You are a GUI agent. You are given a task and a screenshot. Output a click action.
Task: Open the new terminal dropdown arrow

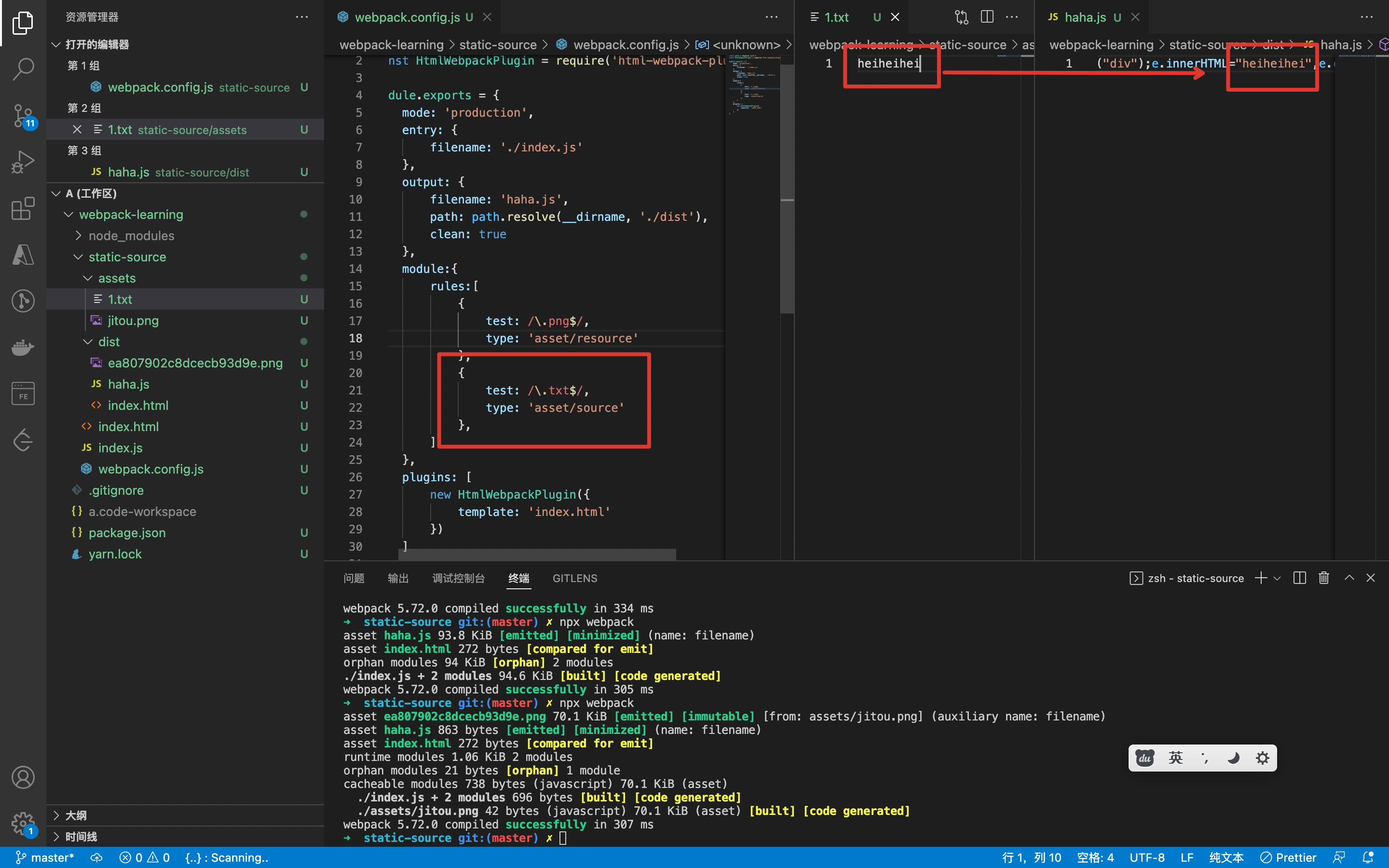[1277, 578]
